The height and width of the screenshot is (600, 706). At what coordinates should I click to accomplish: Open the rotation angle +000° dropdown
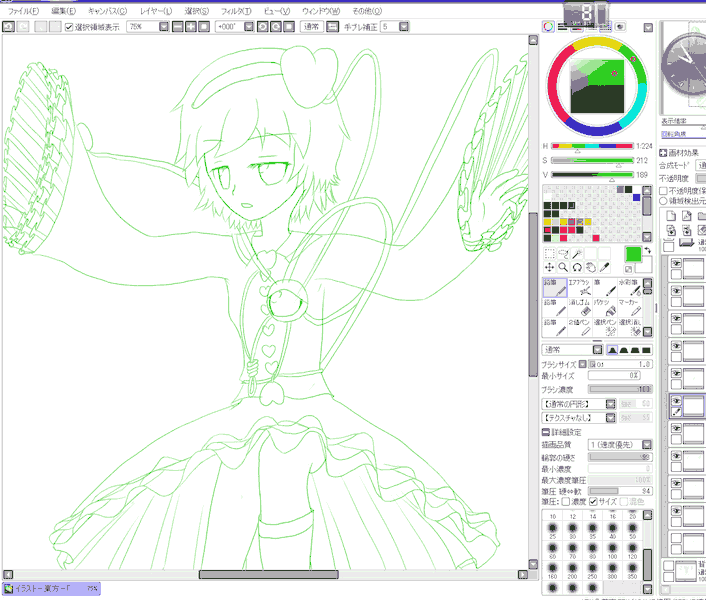click(249, 27)
